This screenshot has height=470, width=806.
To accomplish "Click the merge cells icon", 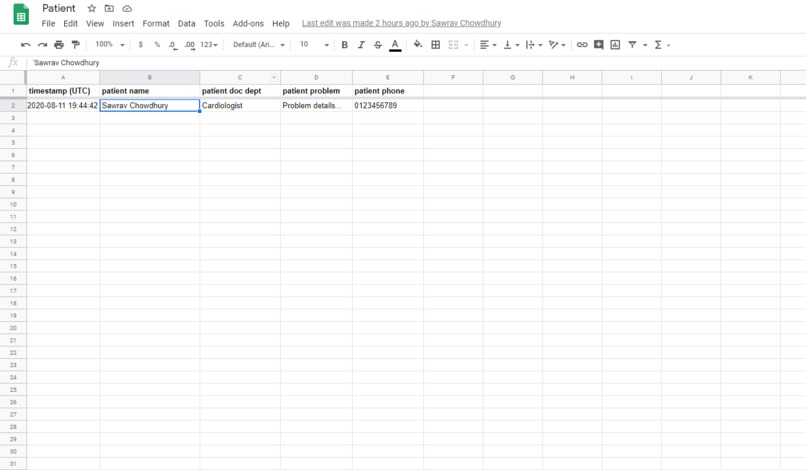I will pyautogui.click(x=453, y=45).
